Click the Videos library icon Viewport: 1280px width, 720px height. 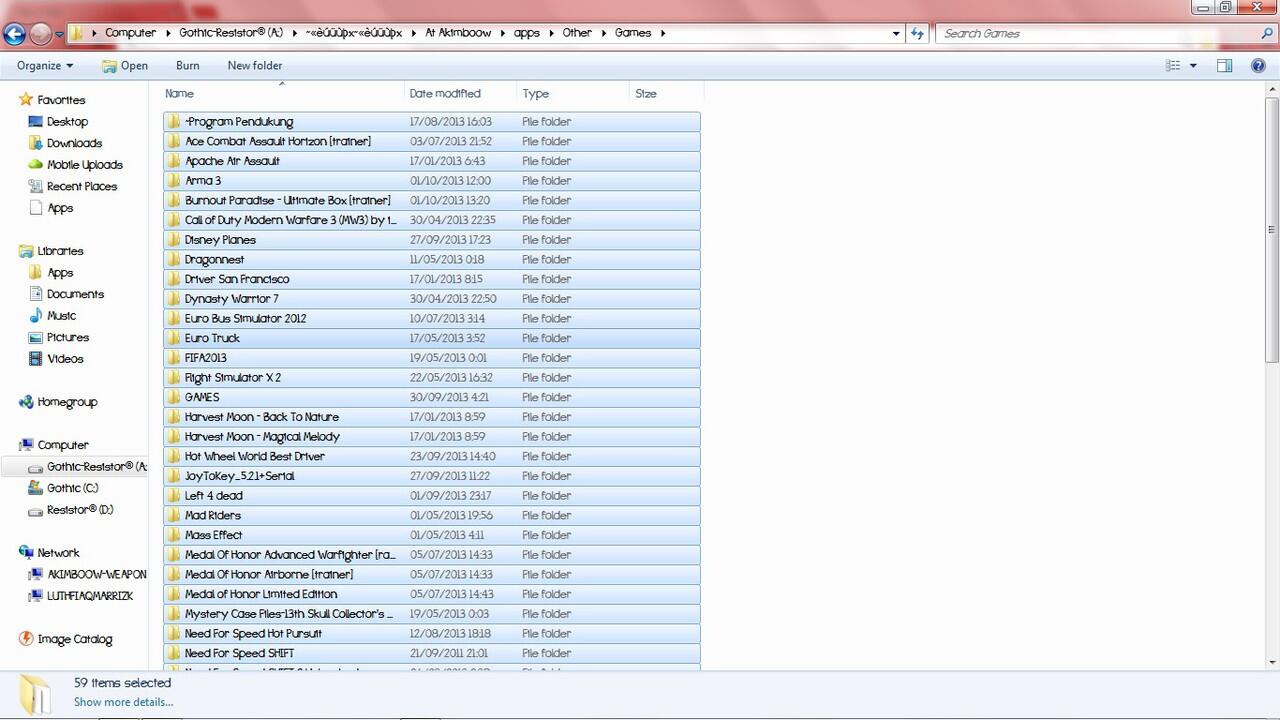coord(36,359)
